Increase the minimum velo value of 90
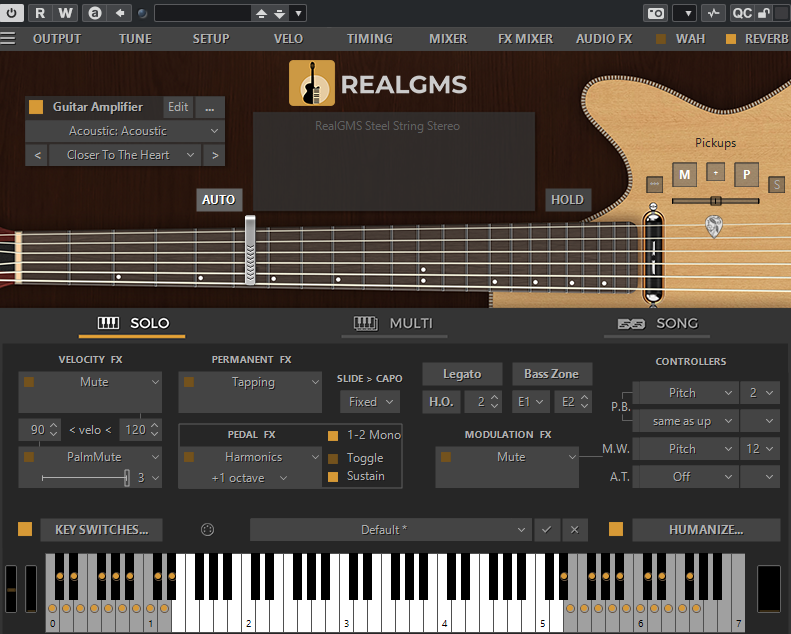This screenshot has height=634, width=791. coord(53,426)
